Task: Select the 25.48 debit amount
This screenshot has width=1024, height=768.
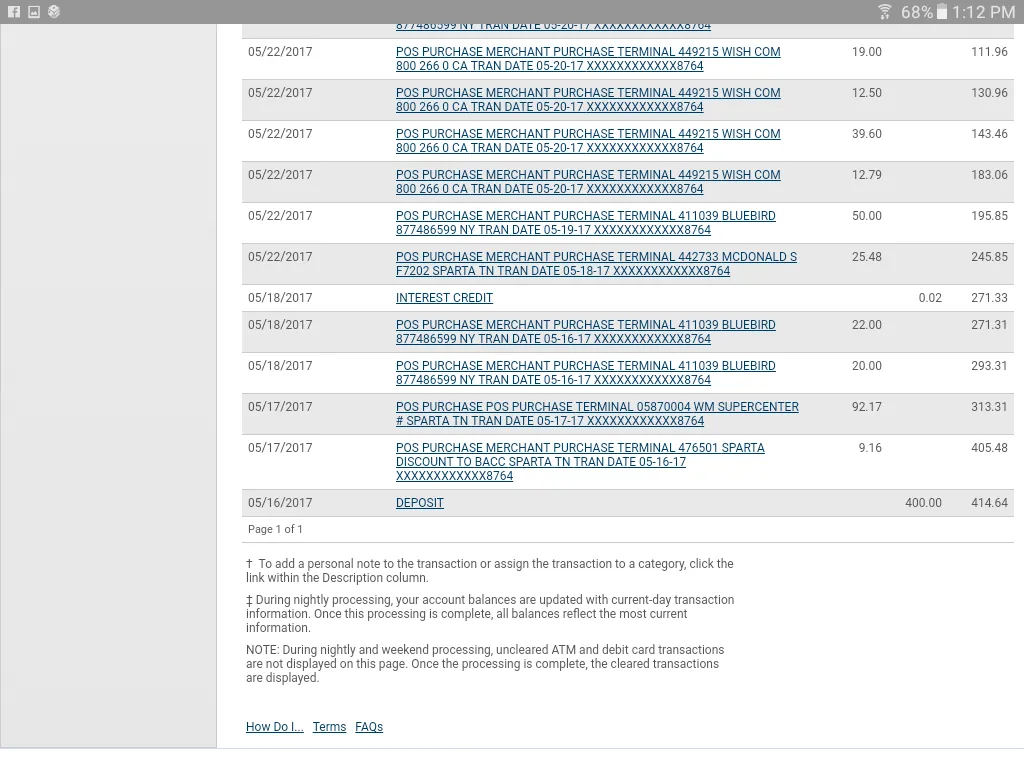Action: [867, 257]
